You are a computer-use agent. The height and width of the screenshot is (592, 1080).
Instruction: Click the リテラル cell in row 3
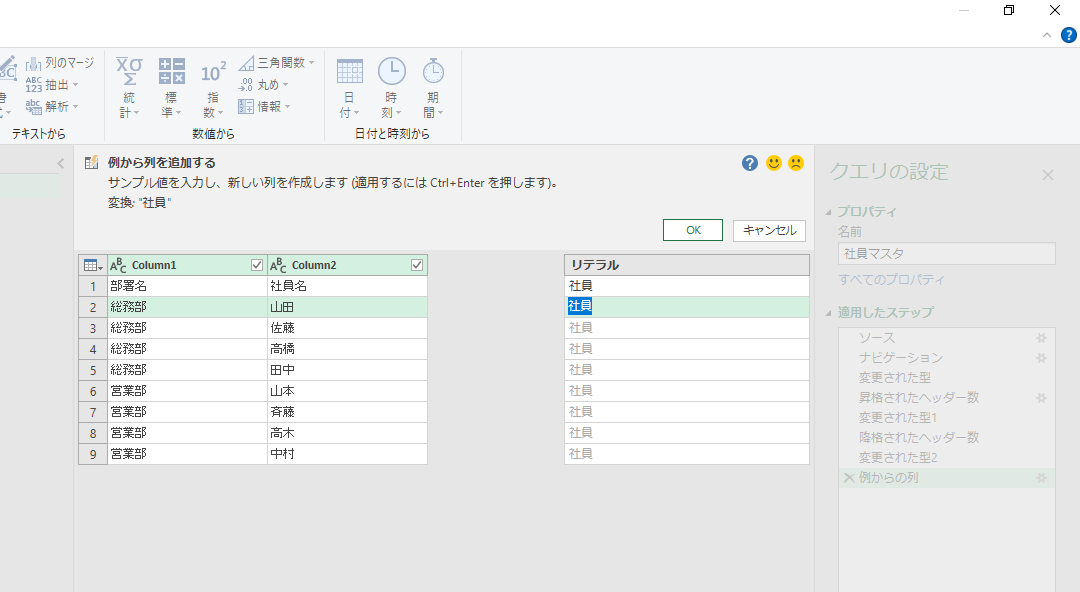coord(687,328)
